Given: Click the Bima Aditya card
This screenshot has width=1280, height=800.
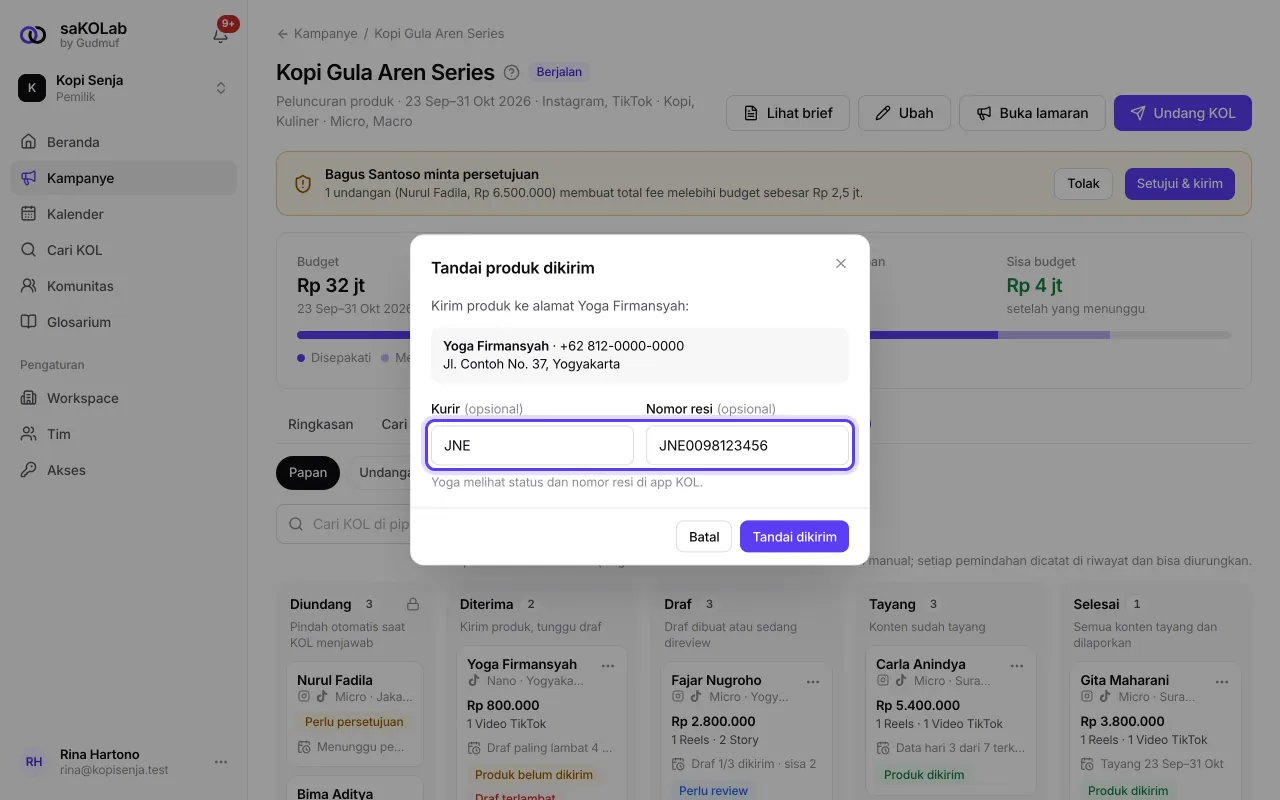Looking at the screenshot, I should point(355,788).
